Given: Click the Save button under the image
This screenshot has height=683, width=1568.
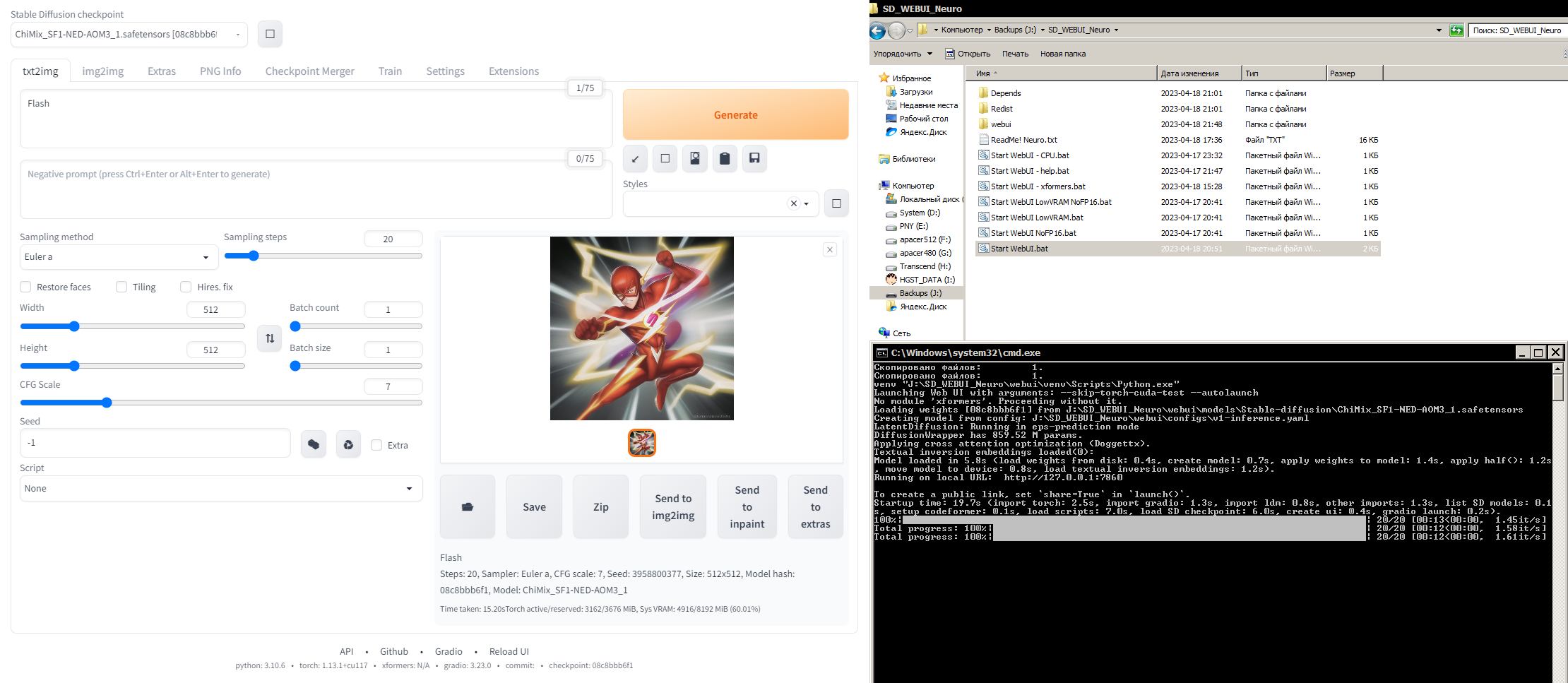Looking at the screenshot, I should (x=534, y=507).
